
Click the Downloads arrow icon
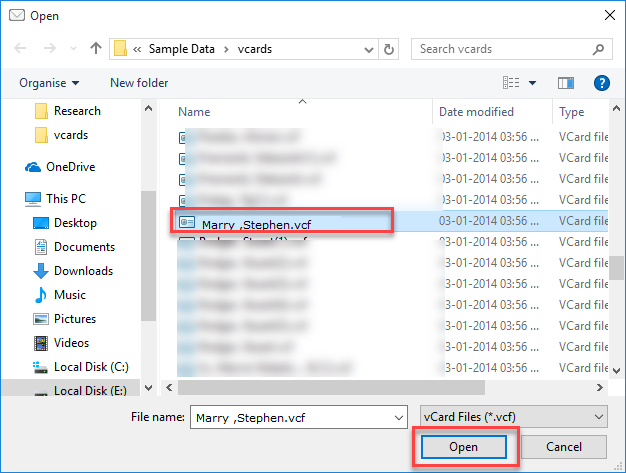tap(41, 271)
